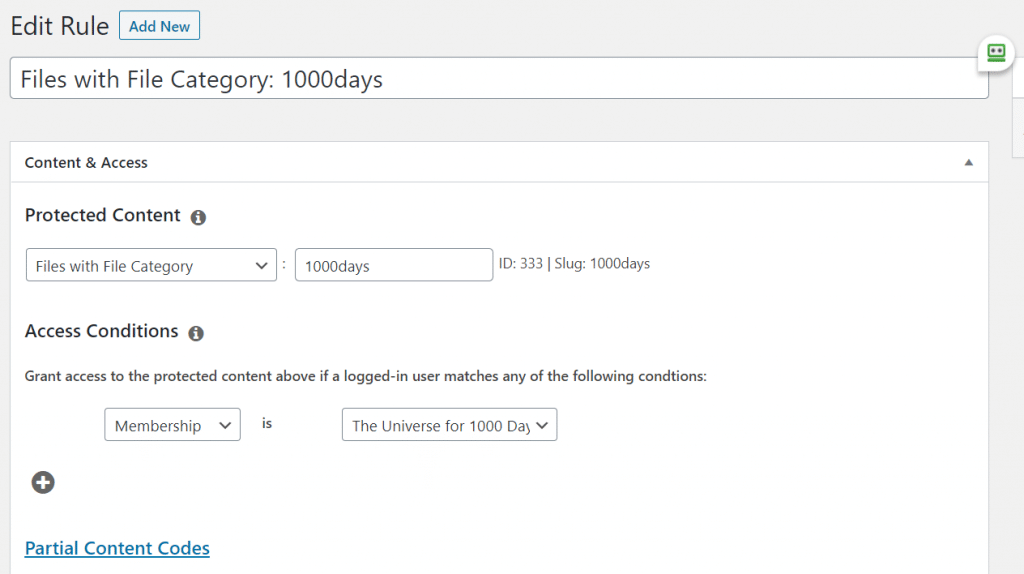Image resolution: width=1024 pixels, height=574 pixels.
Task: Click the rule title input field
Action: tap(498, 79)
